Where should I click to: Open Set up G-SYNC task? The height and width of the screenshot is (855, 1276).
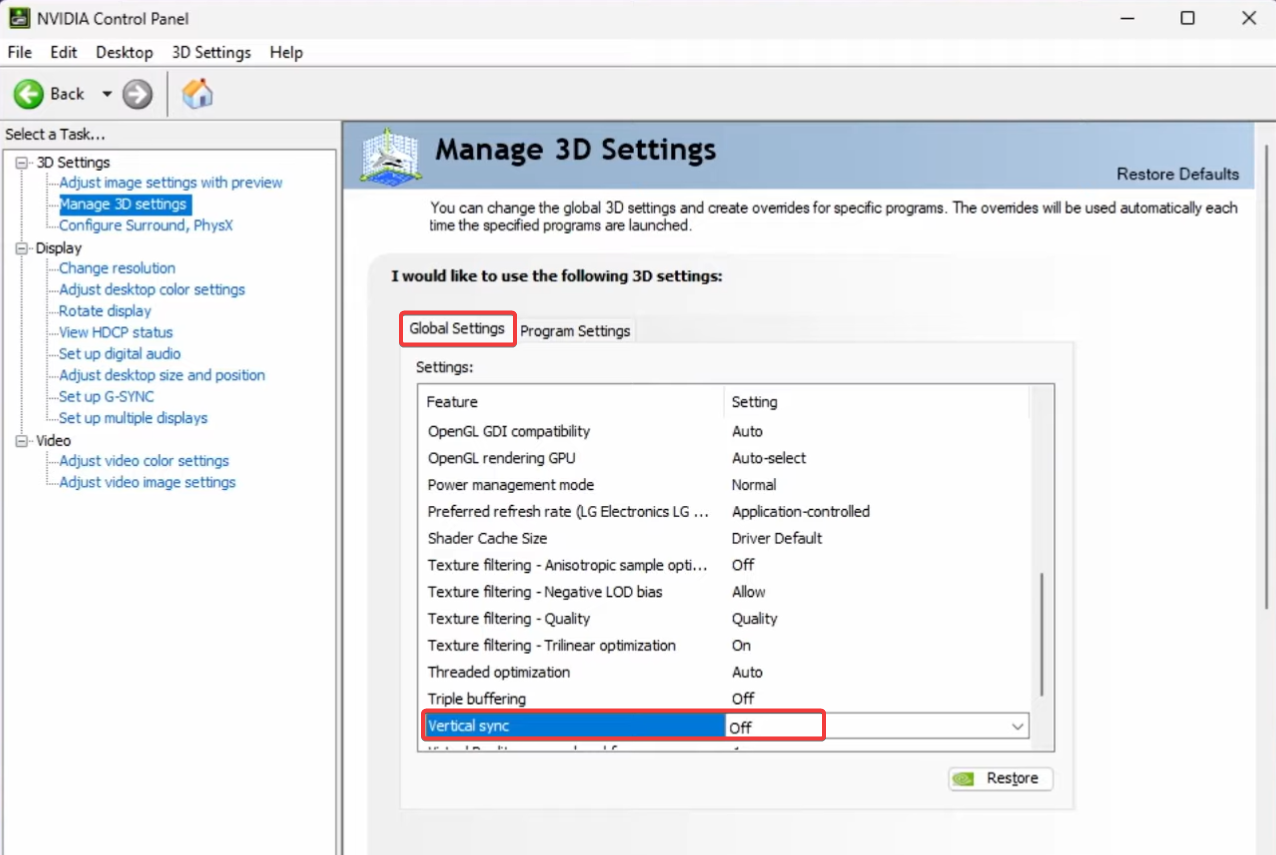tap(106, 397)
